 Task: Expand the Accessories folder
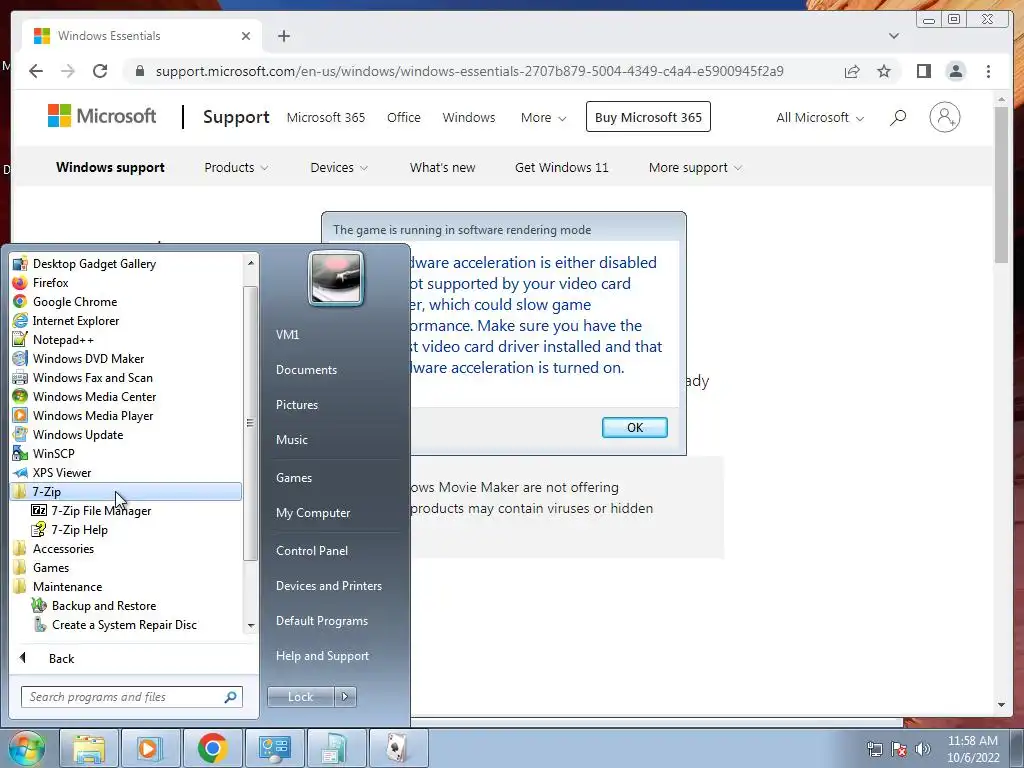(63, 549)
